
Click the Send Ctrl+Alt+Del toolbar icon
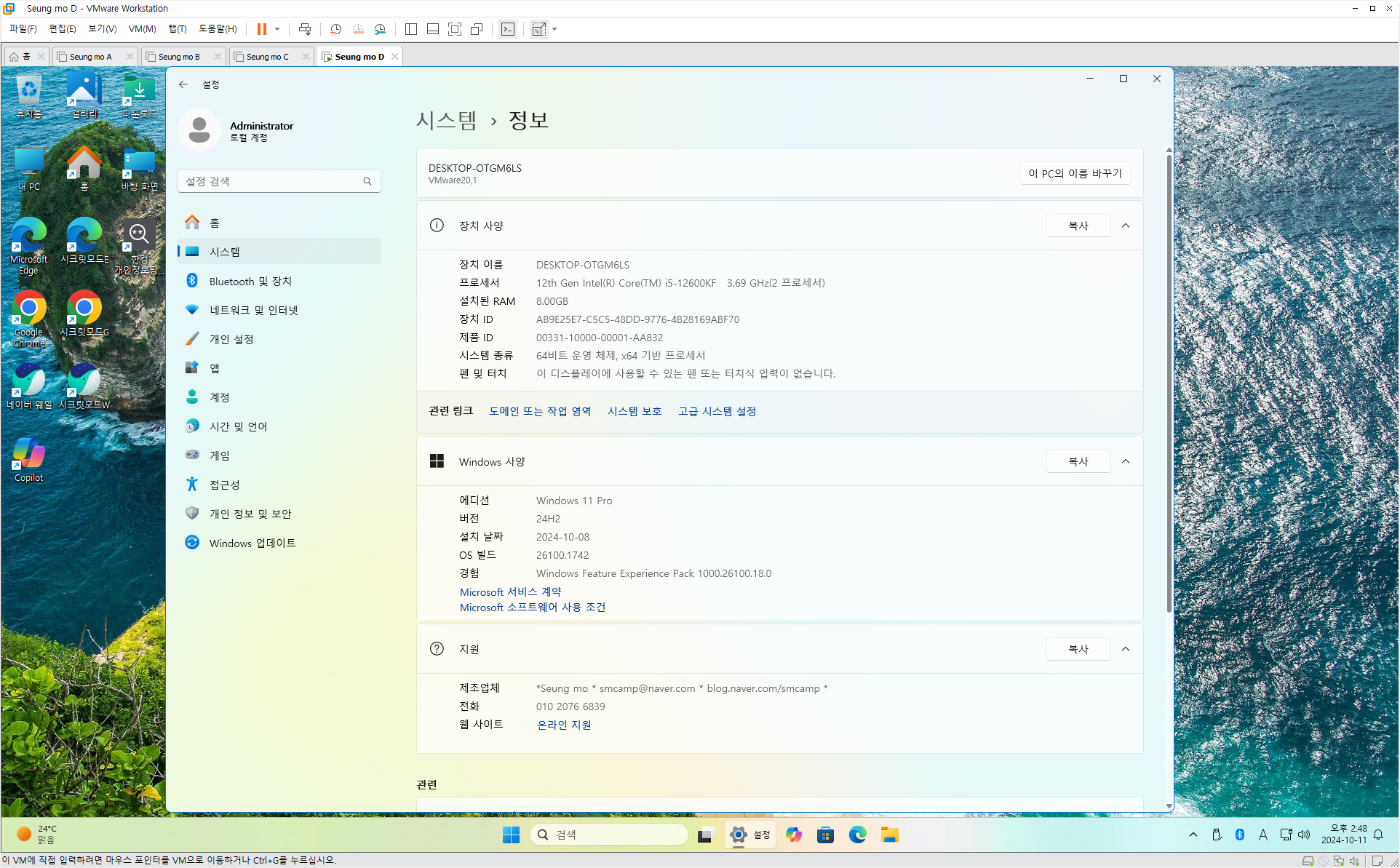tap(305, 29)
